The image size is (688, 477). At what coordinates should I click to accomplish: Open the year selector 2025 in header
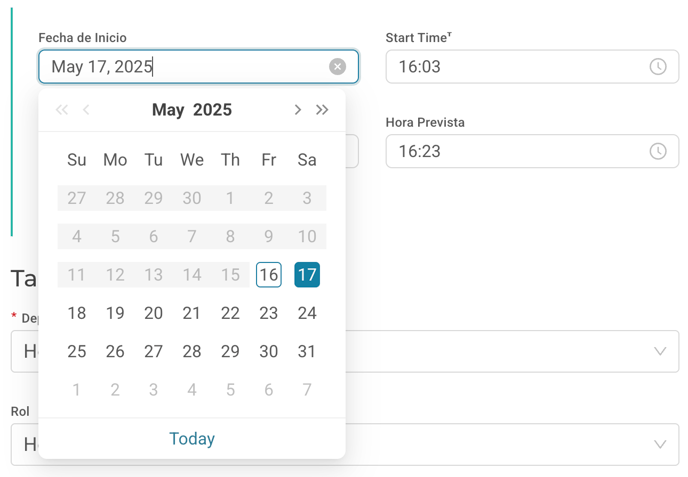click(x=212, y=110)
